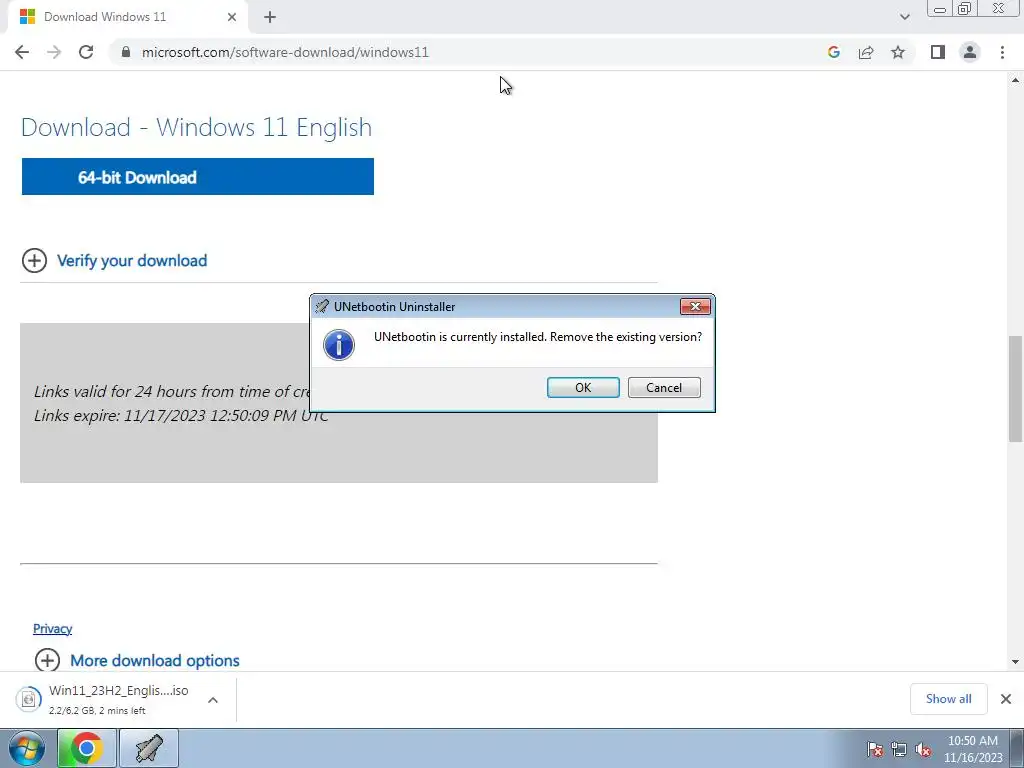Click scrollbar down arrow

click(1015, 662)
